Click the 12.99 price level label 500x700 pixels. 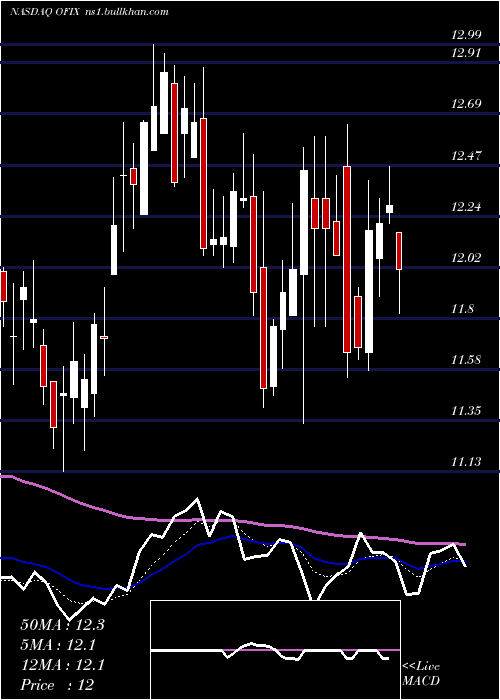[x=466, y=34]
